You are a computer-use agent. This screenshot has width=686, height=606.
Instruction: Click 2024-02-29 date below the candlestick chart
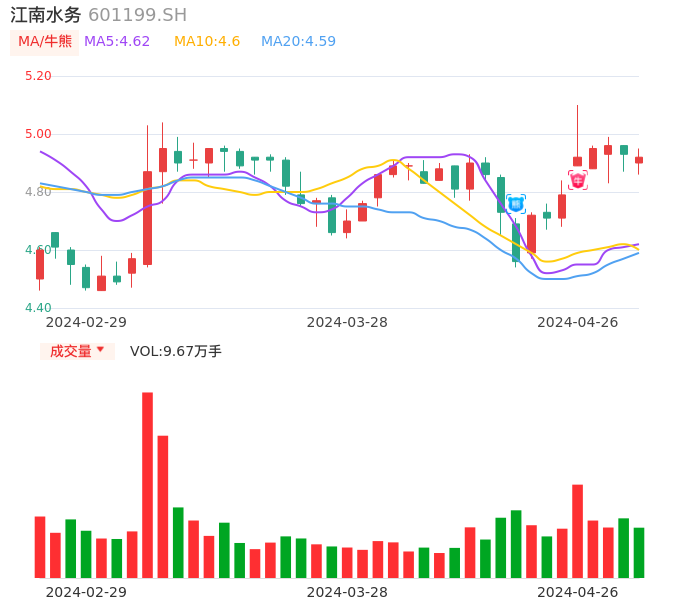(86, 322)
